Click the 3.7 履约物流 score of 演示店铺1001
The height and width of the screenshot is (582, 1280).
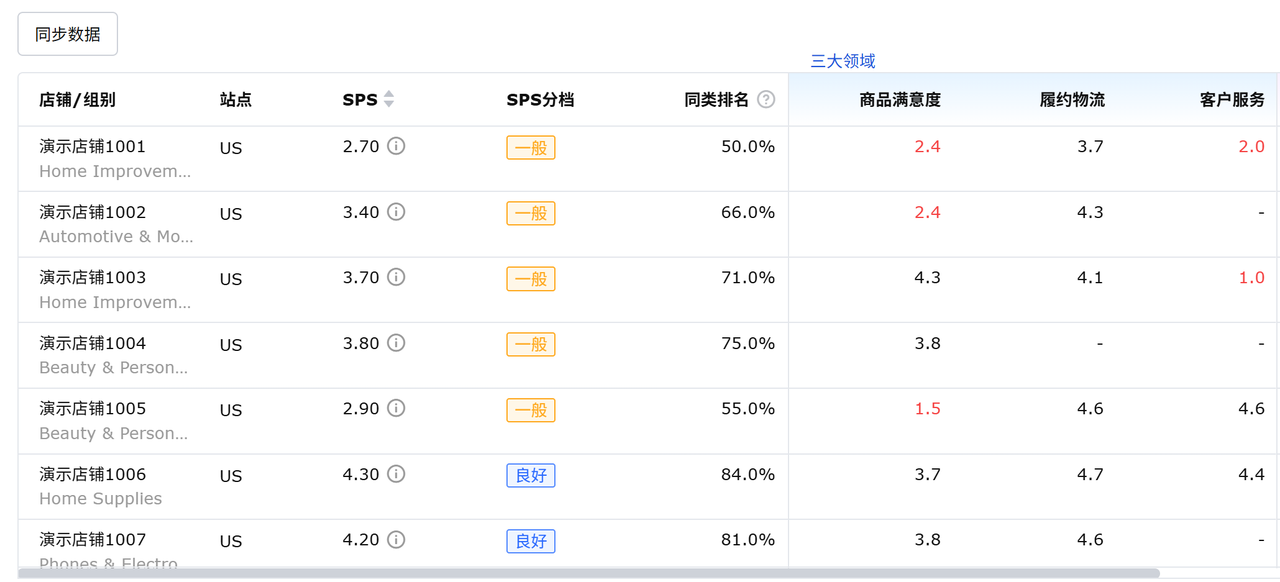(x=1090, y=147)
